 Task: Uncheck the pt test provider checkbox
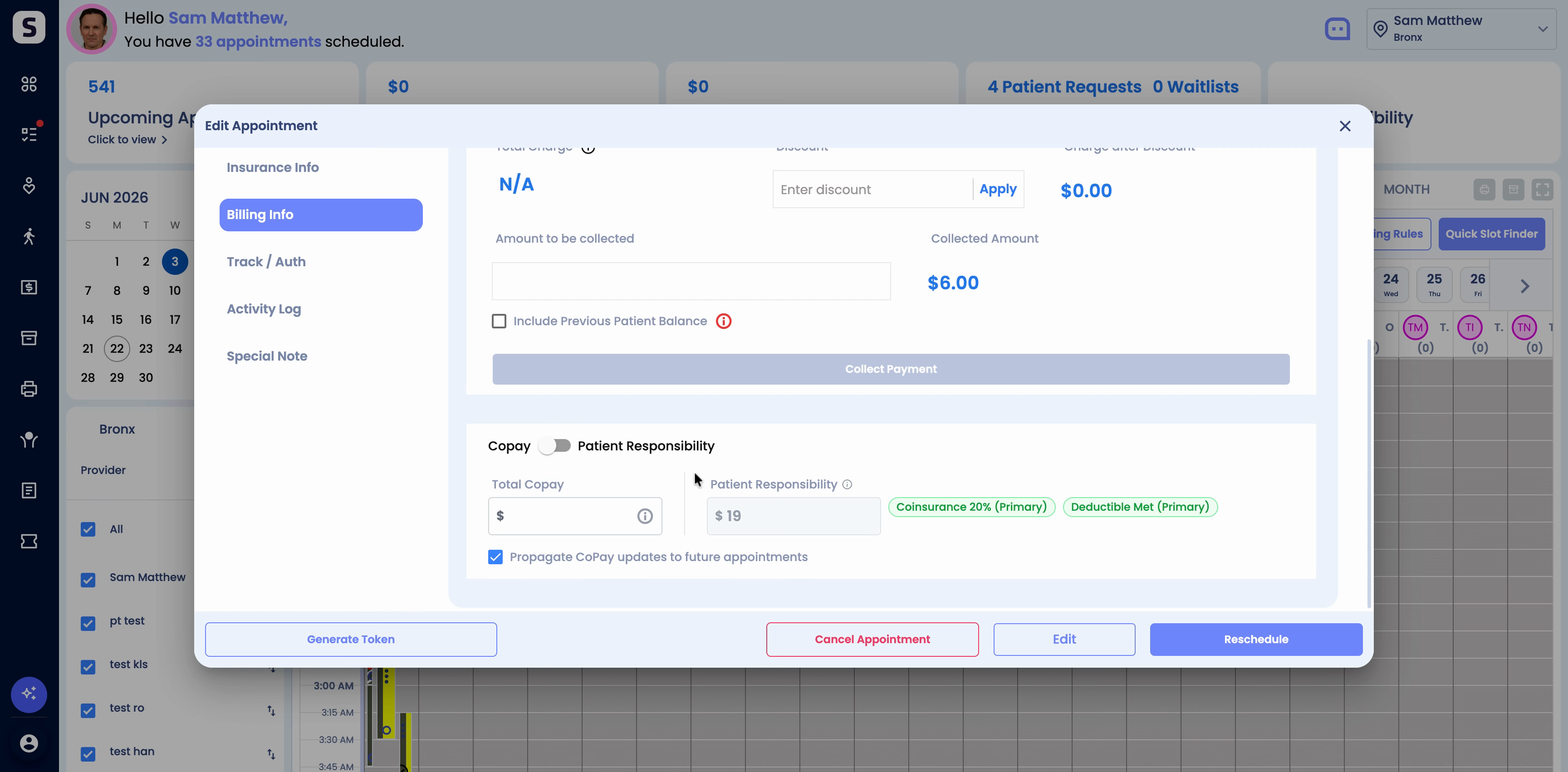(88, 624)
